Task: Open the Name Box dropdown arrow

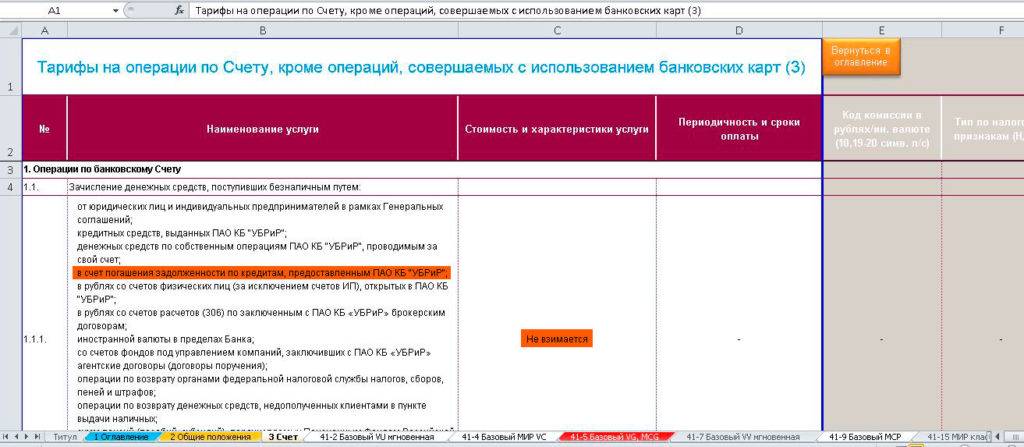Action: pos(116,10)
